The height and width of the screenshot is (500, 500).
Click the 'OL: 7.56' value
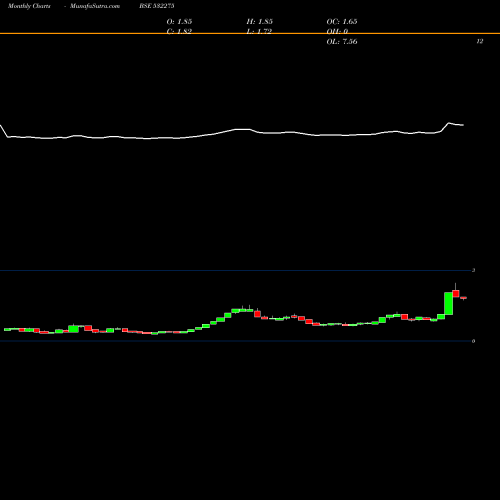[342, 41]
